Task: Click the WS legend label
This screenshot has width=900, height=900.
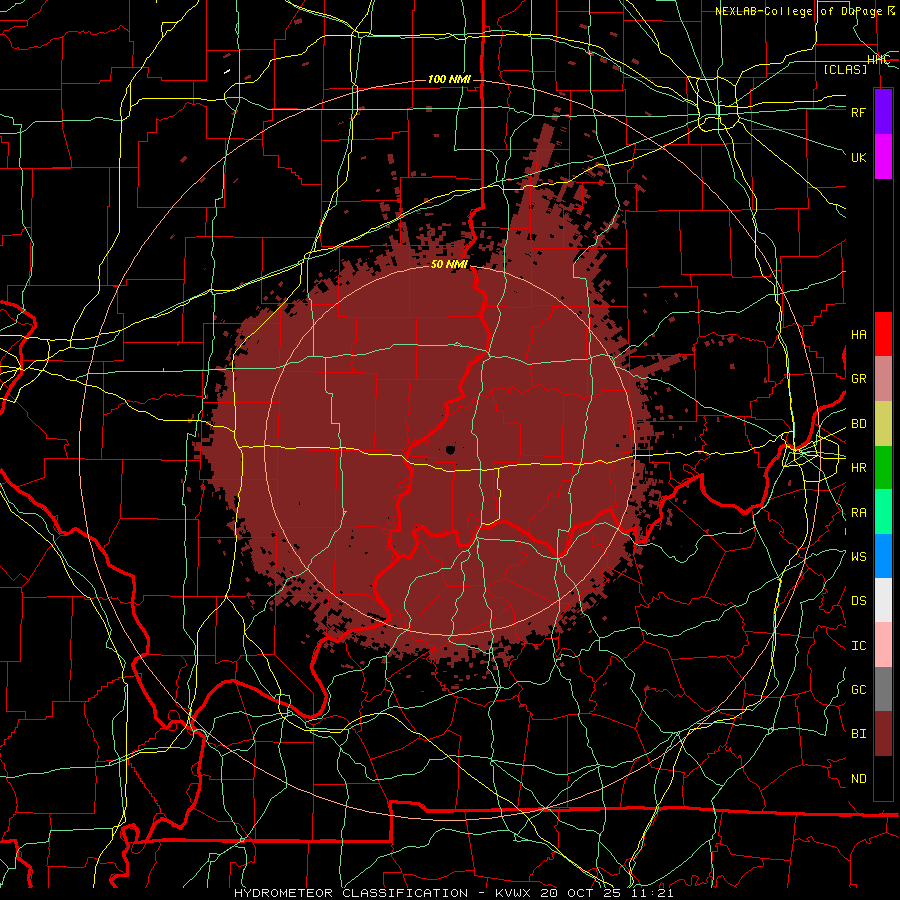Action: (x=858, y=557)
